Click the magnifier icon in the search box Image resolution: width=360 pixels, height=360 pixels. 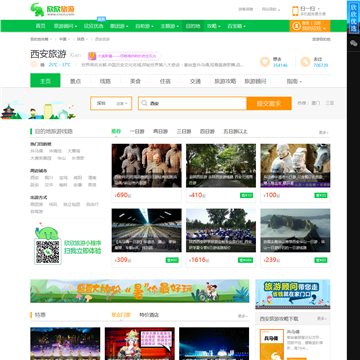(144, 103)
